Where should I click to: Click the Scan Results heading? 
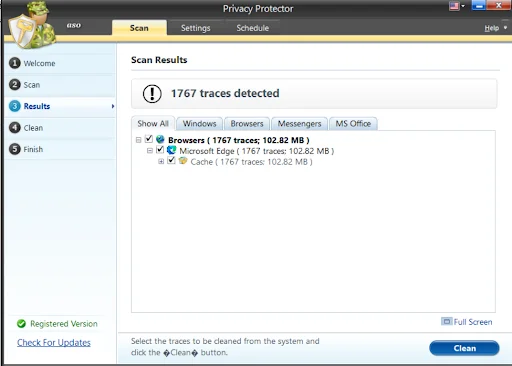(x=159, y=60)
